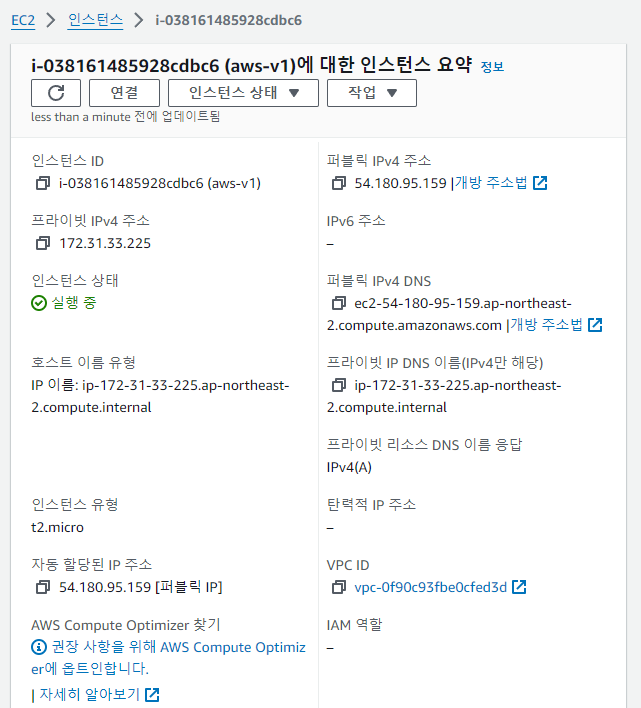Image resolution: width=641 pixels, height=708 pixels.
Task: Open the vpc-0f90c93fbe0cfed3d link
Action: point(430,587)
